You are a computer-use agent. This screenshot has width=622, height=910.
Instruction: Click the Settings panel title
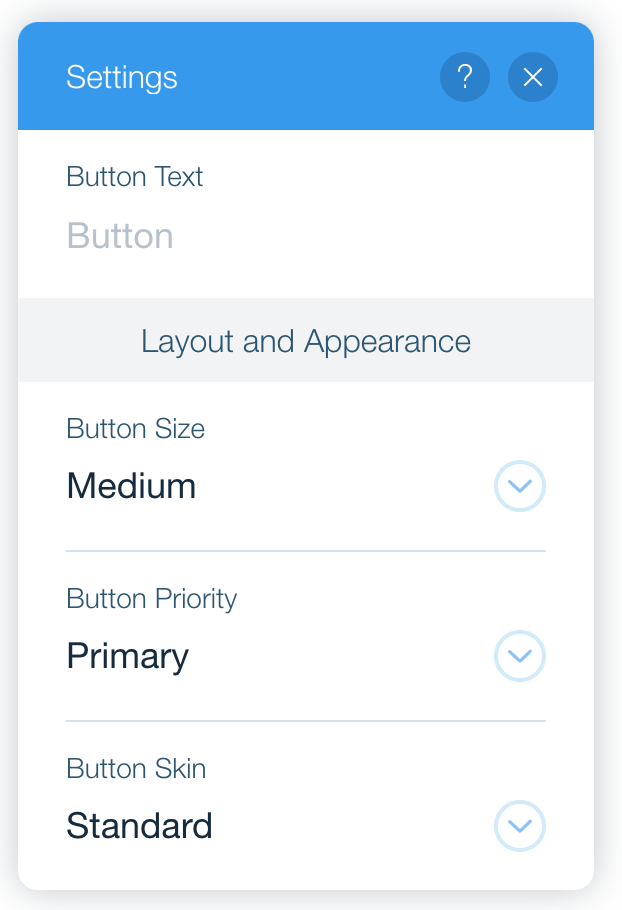[x=122, y=78]
